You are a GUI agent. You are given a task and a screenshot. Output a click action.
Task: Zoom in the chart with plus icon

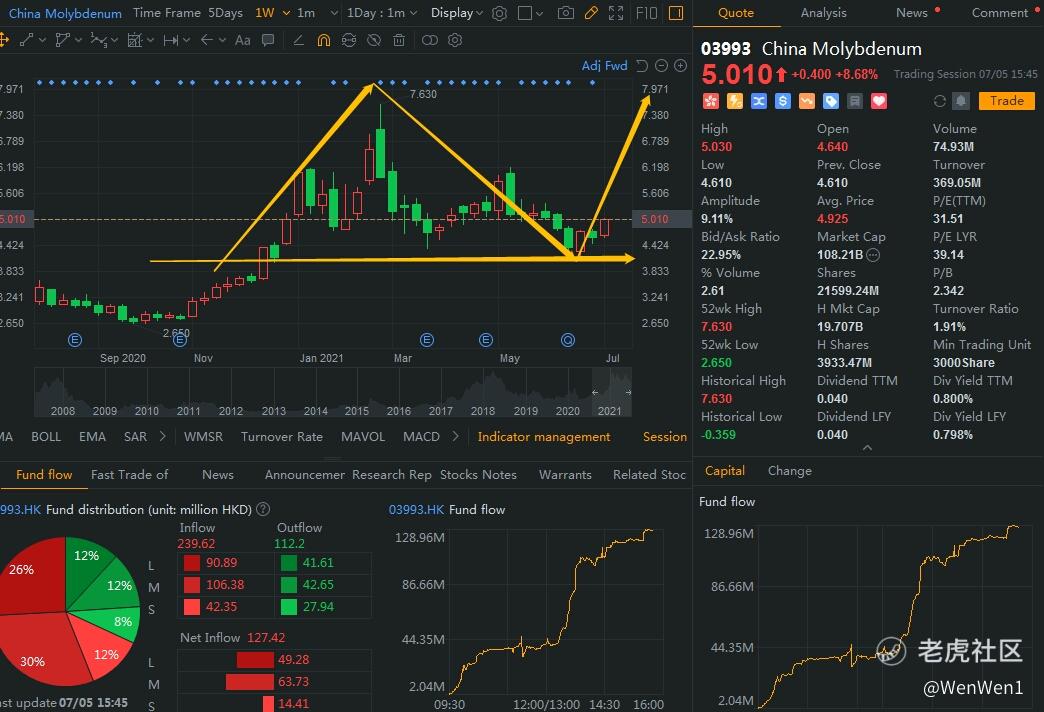pos(680,65)
